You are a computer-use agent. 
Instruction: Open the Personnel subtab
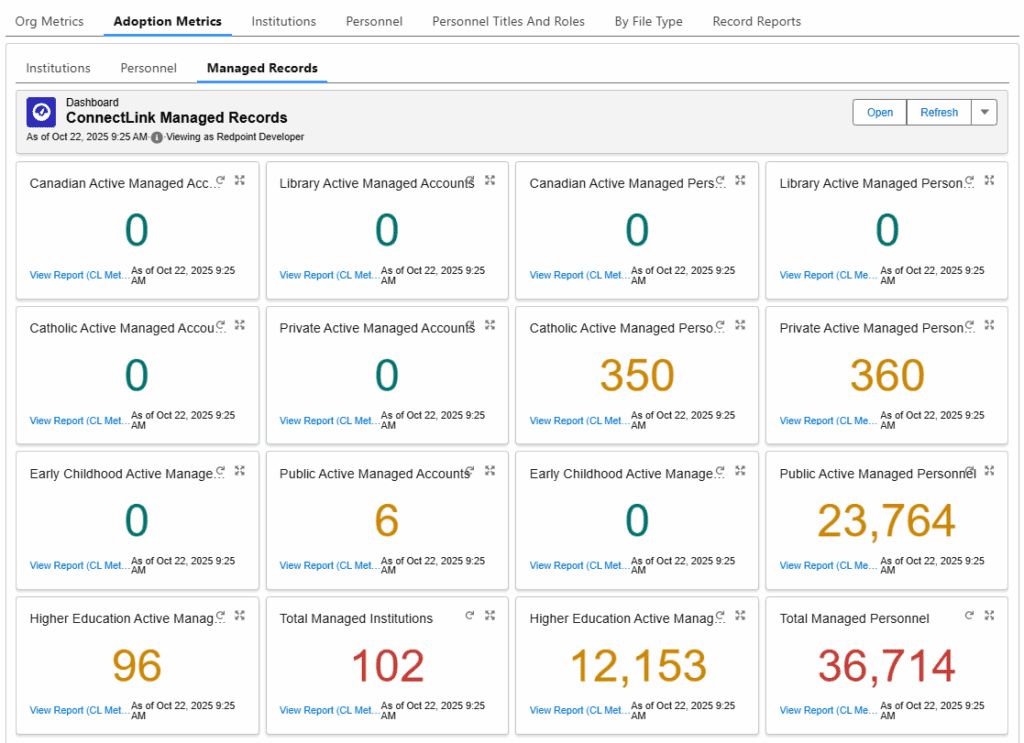pyautogui.click(x=148, y=68)
